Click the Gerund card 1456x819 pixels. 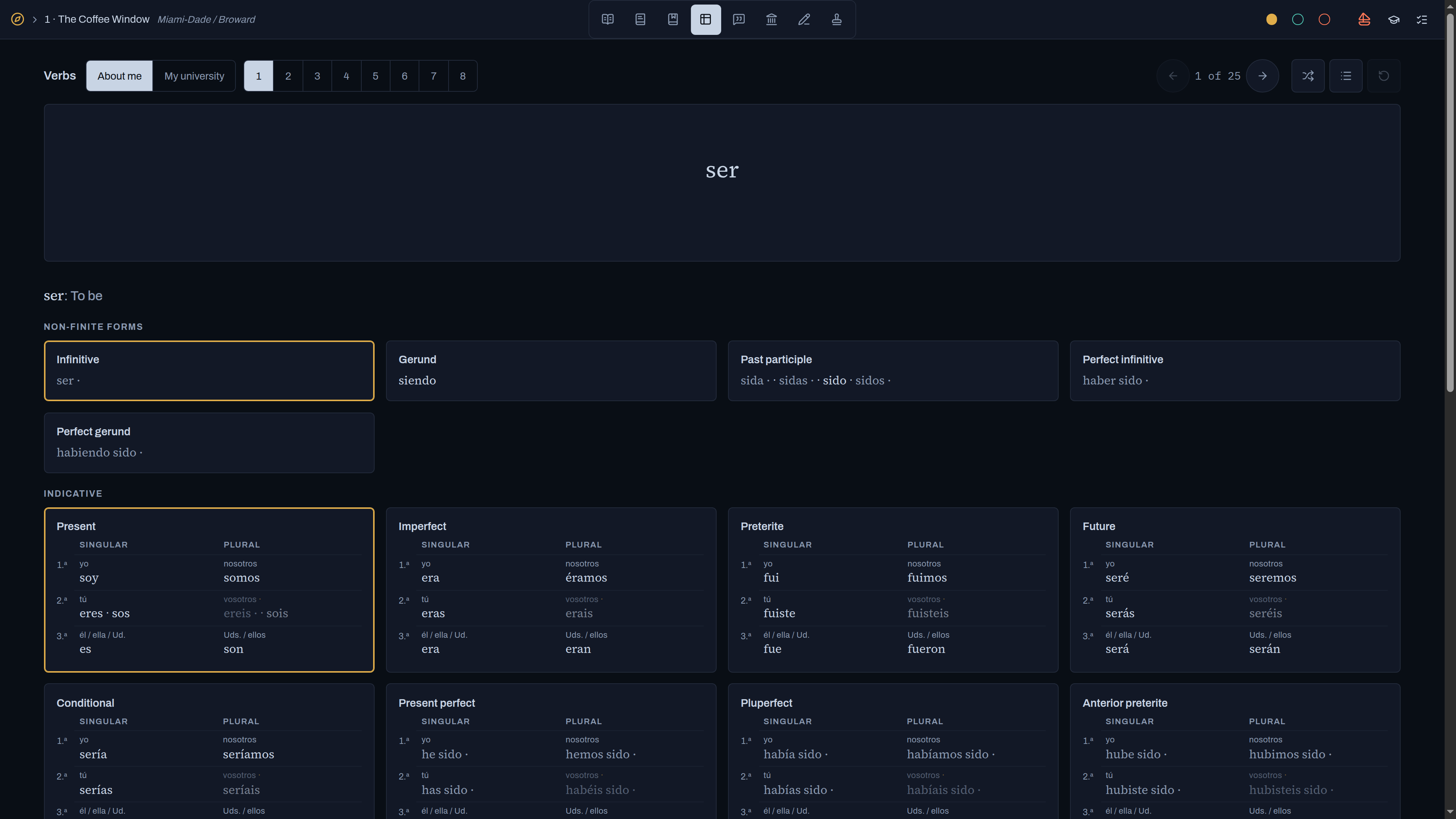551,371
